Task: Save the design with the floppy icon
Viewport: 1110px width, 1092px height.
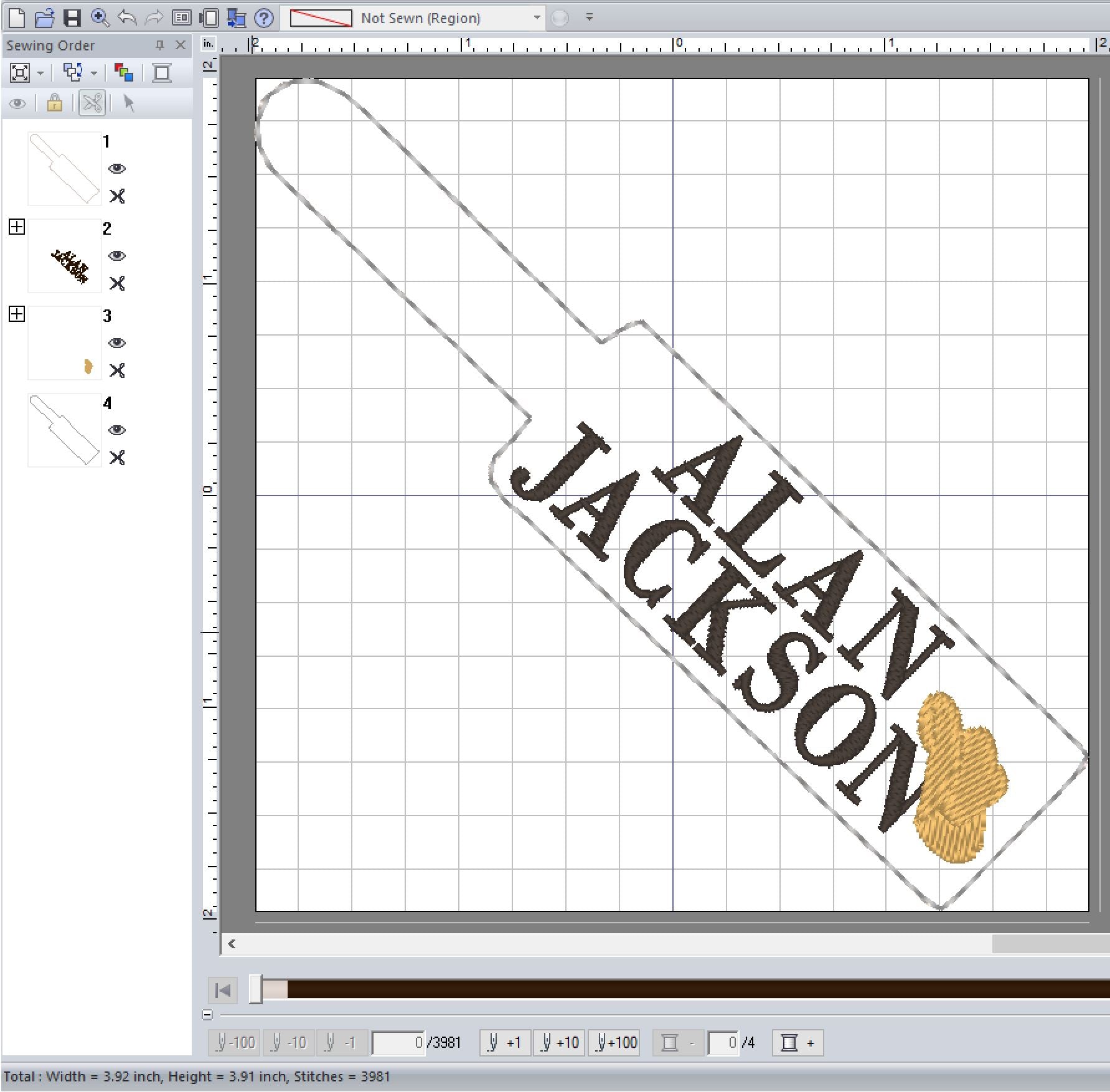Action: (x=72, y=17)
